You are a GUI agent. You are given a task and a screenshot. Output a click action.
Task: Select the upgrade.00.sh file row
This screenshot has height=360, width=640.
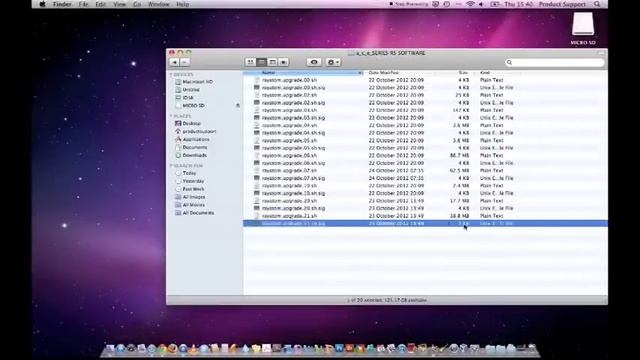425,80
